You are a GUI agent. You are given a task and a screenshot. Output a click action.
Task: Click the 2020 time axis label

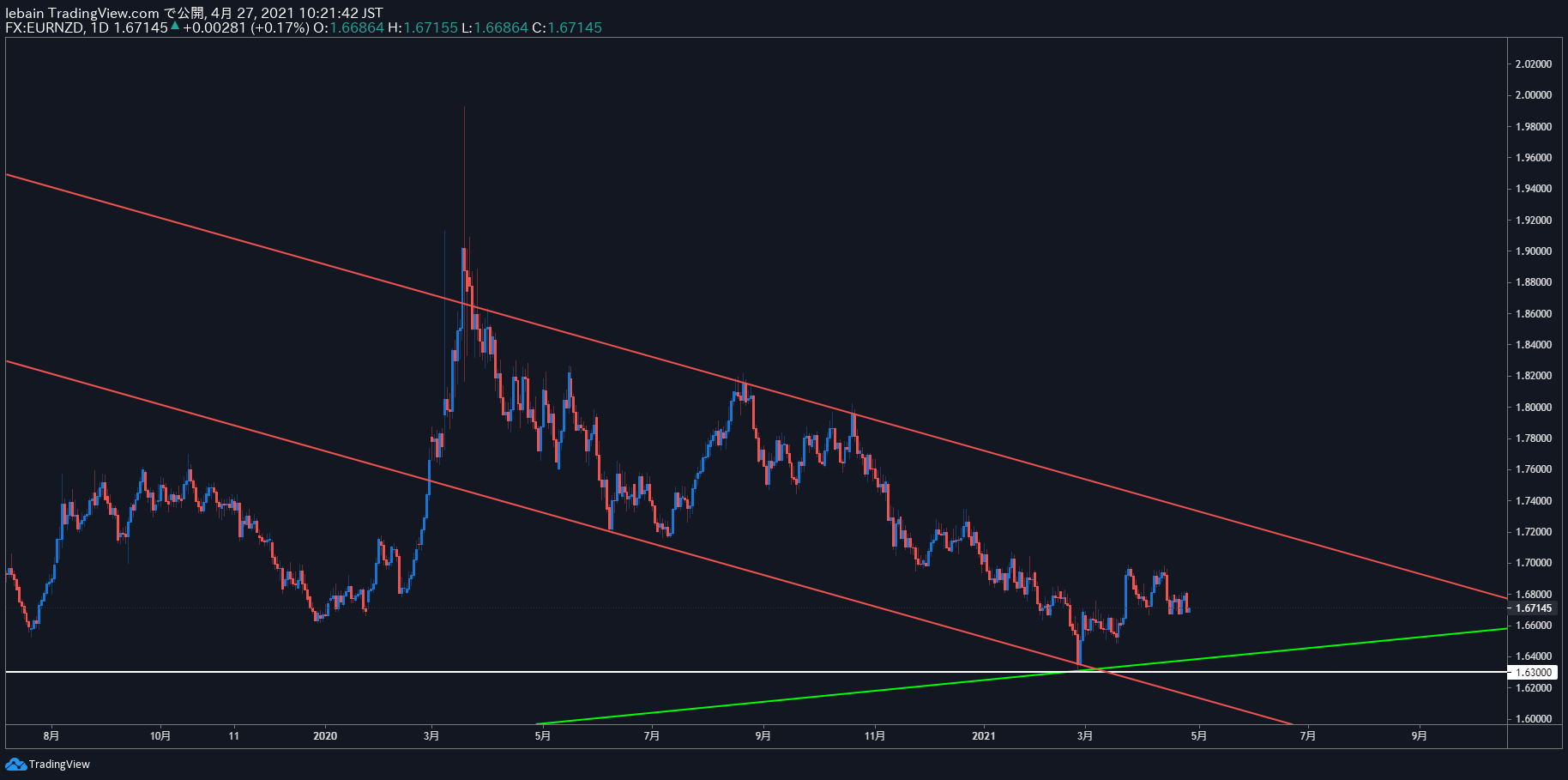tap(325, 735)
